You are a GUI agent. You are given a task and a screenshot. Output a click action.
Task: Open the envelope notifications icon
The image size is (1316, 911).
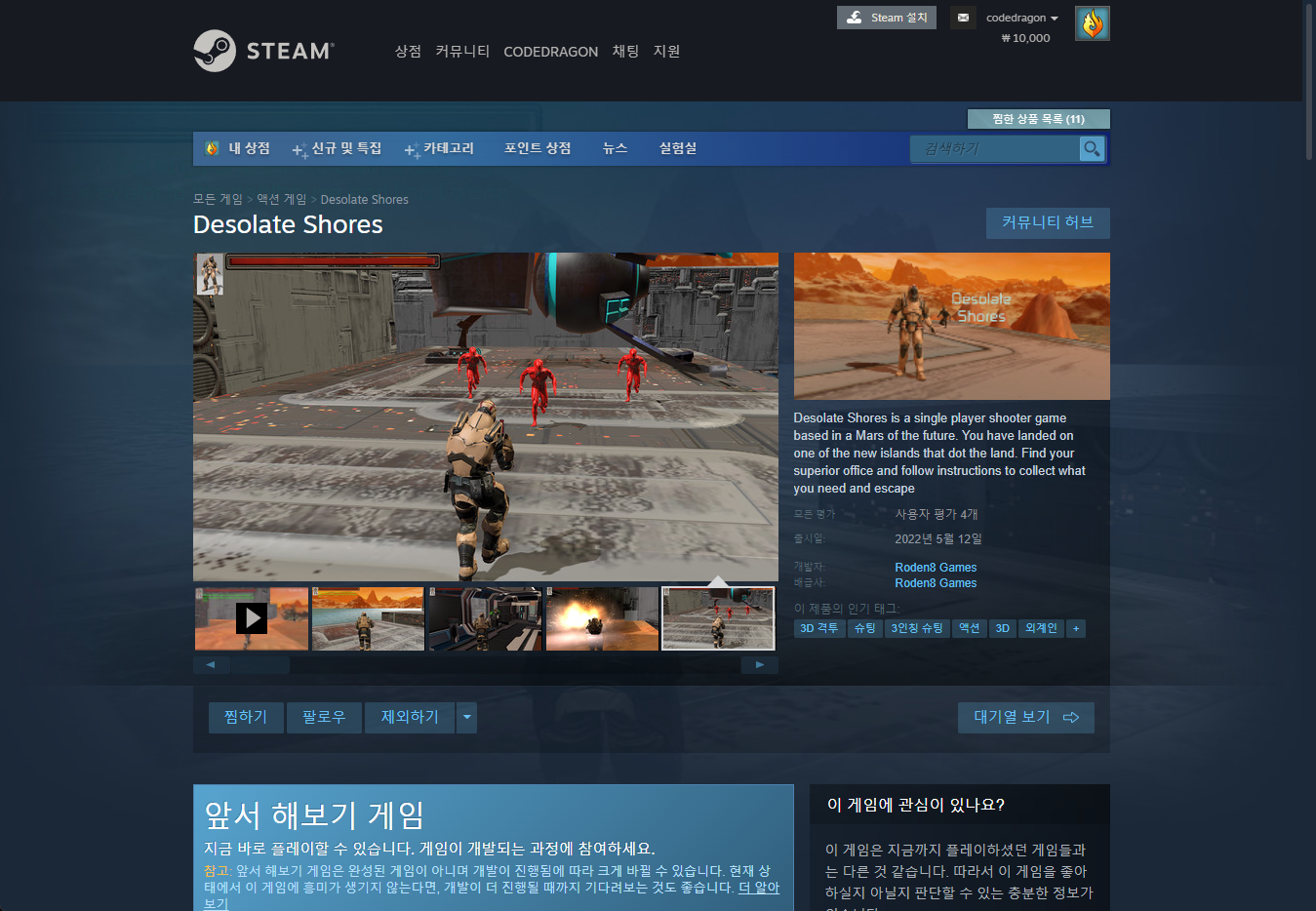(963, 18)
